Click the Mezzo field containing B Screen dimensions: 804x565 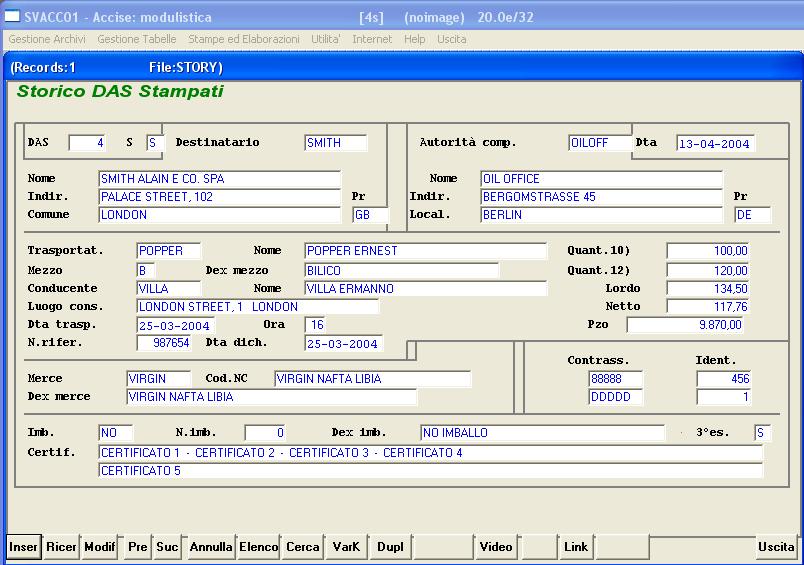pyautogui.click(x=146, y=271)
